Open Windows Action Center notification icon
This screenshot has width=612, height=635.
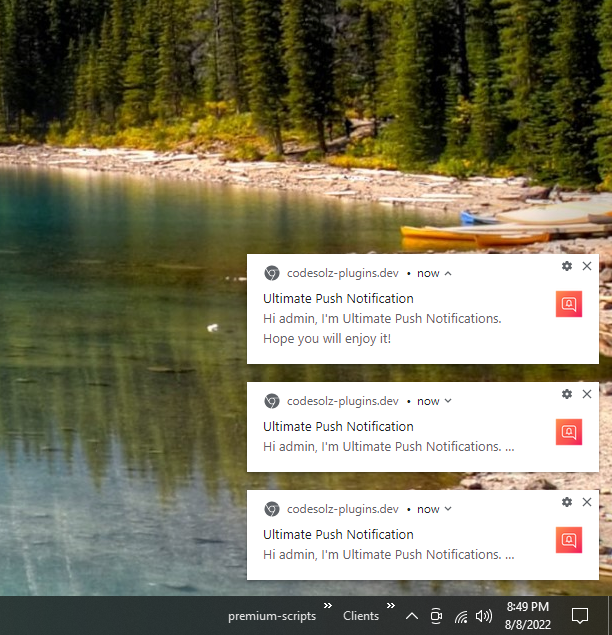580,616
